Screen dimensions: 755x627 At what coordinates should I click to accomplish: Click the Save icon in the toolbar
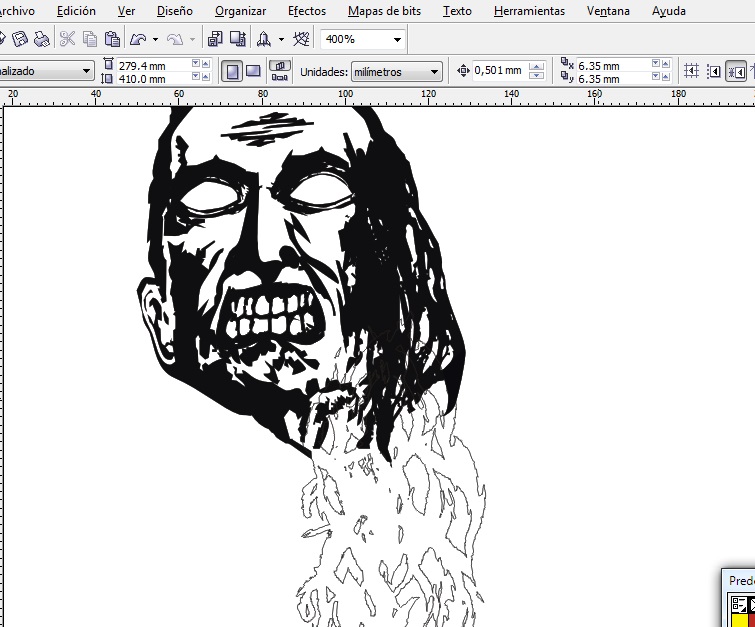[x=21, y=39]
